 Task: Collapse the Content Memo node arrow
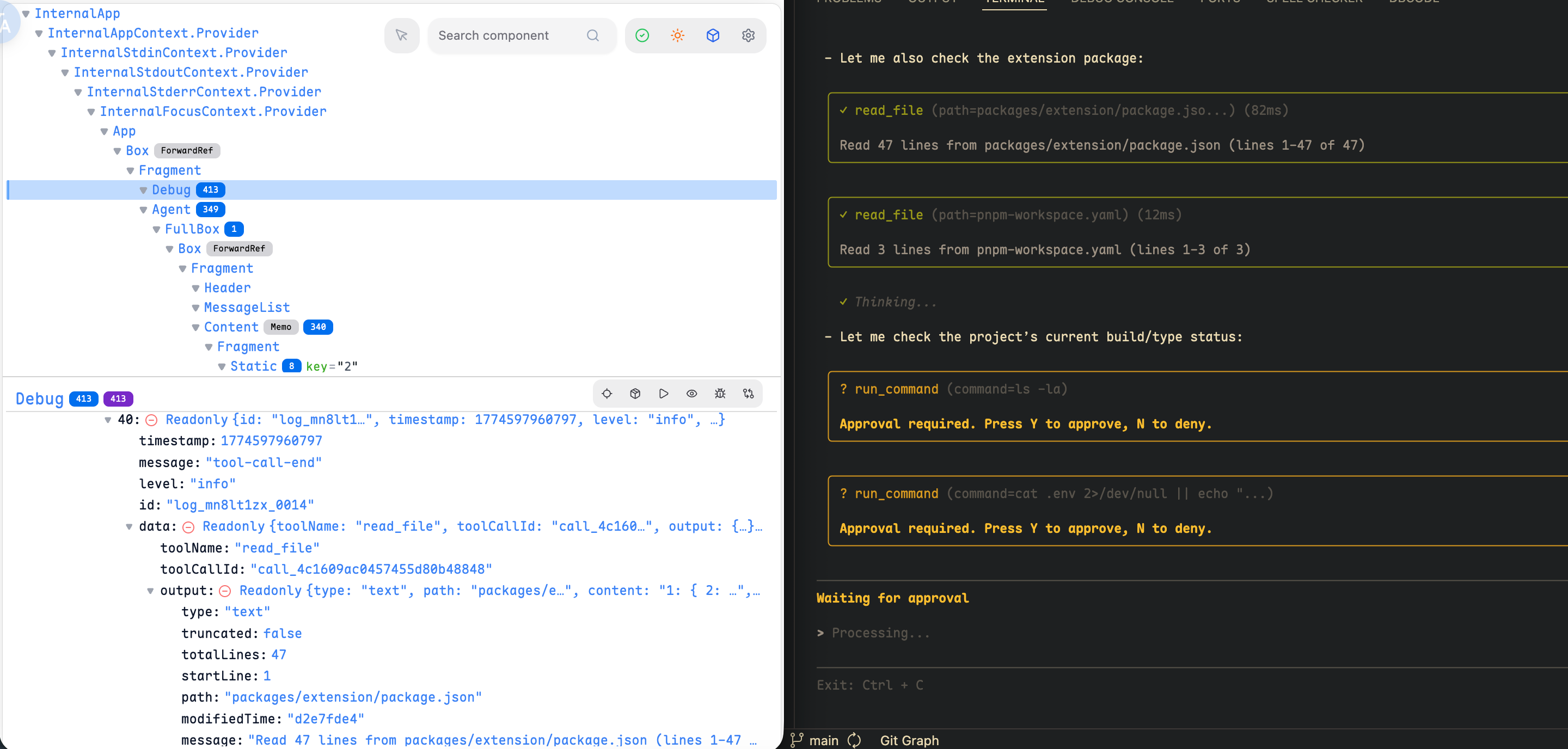tap(196, 327)
